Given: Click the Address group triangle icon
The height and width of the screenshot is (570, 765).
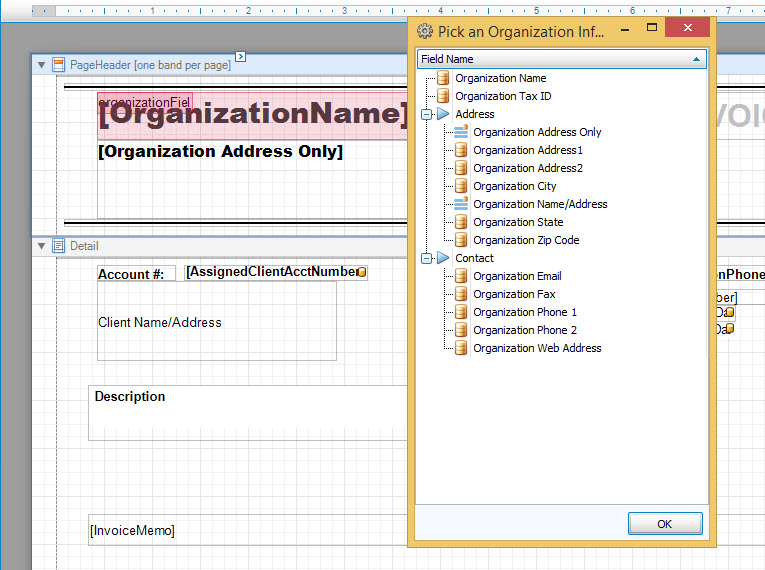Looking at the screenshot, I should point(443,114).
